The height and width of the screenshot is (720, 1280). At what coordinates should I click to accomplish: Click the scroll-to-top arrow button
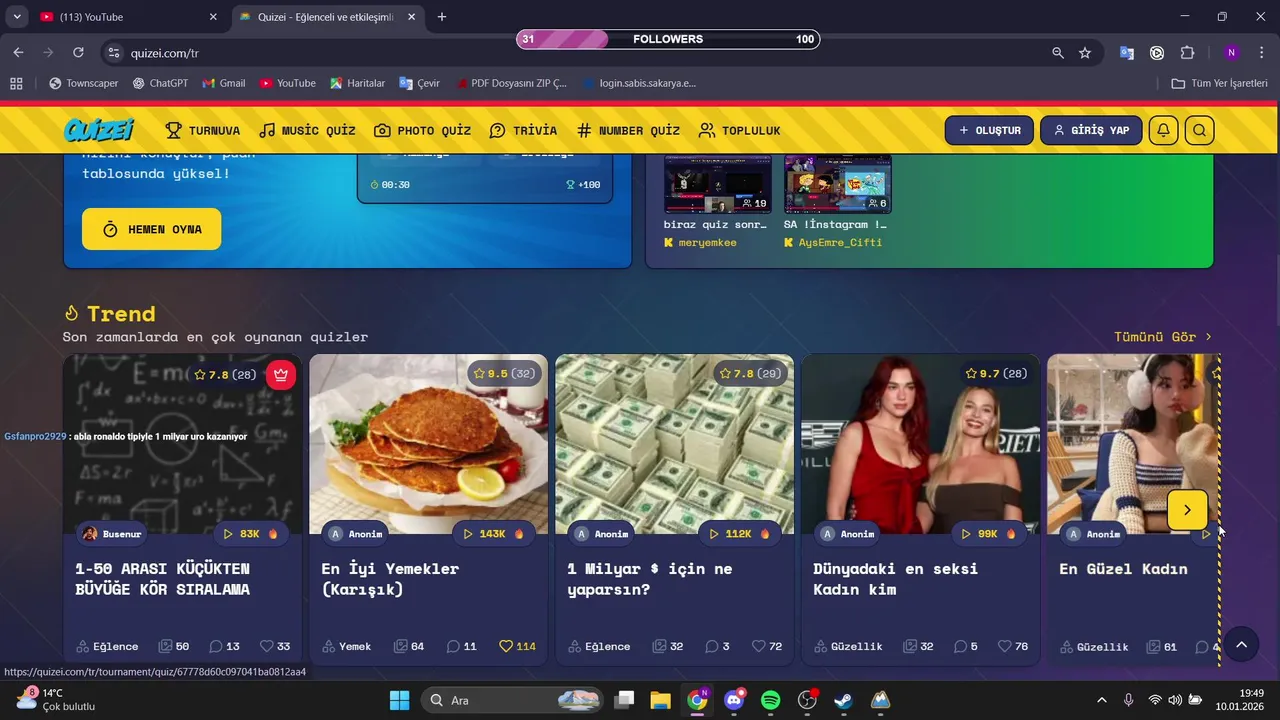pyautogui.click(x=1241, y=645)
